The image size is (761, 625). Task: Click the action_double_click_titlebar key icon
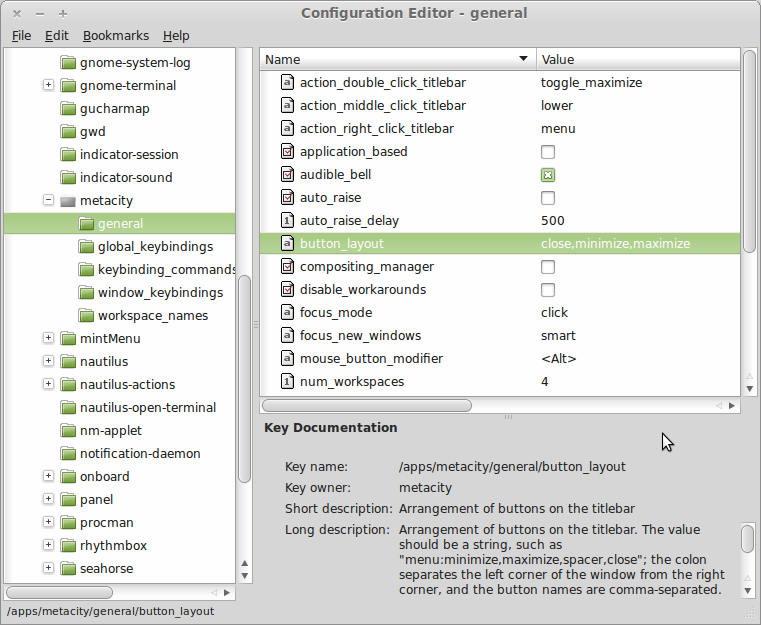287,83
